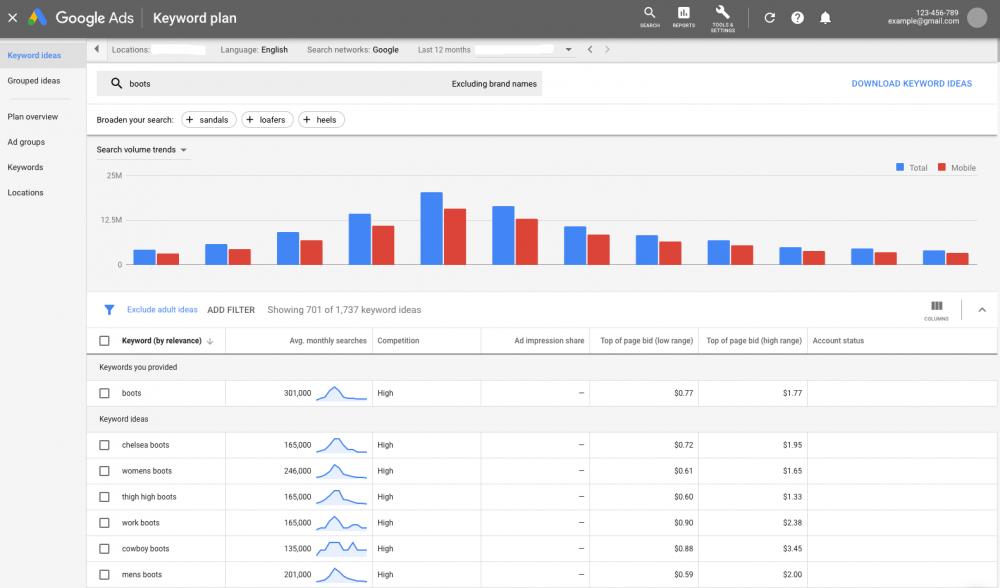Add heels to broaden your search
This screenshot has height=588, width=1000.
pos(321,120)
